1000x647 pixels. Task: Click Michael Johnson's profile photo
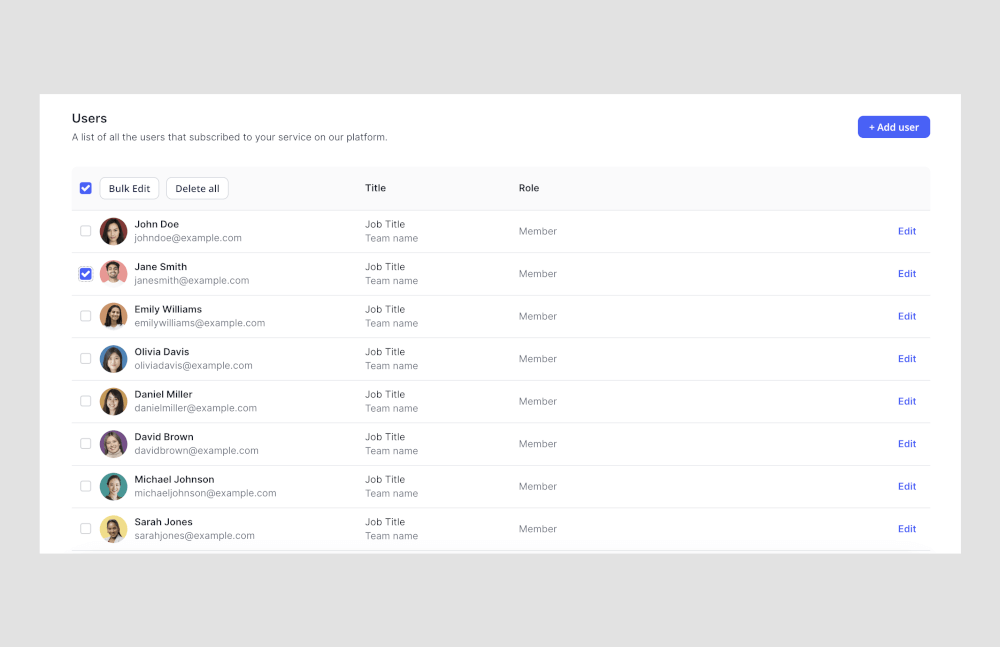pyautogui.click(x=113, y=486)
